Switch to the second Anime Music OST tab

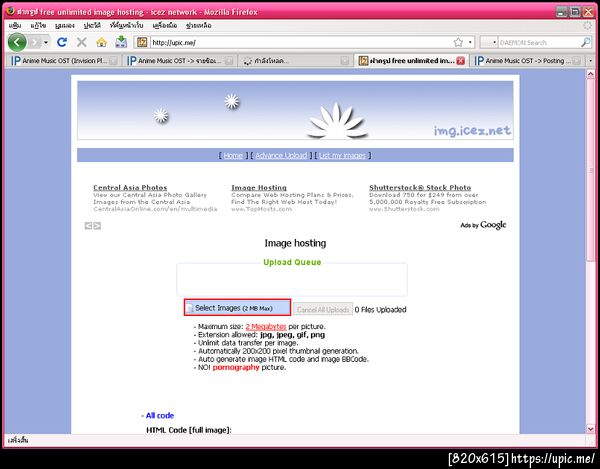pos(179,61)
